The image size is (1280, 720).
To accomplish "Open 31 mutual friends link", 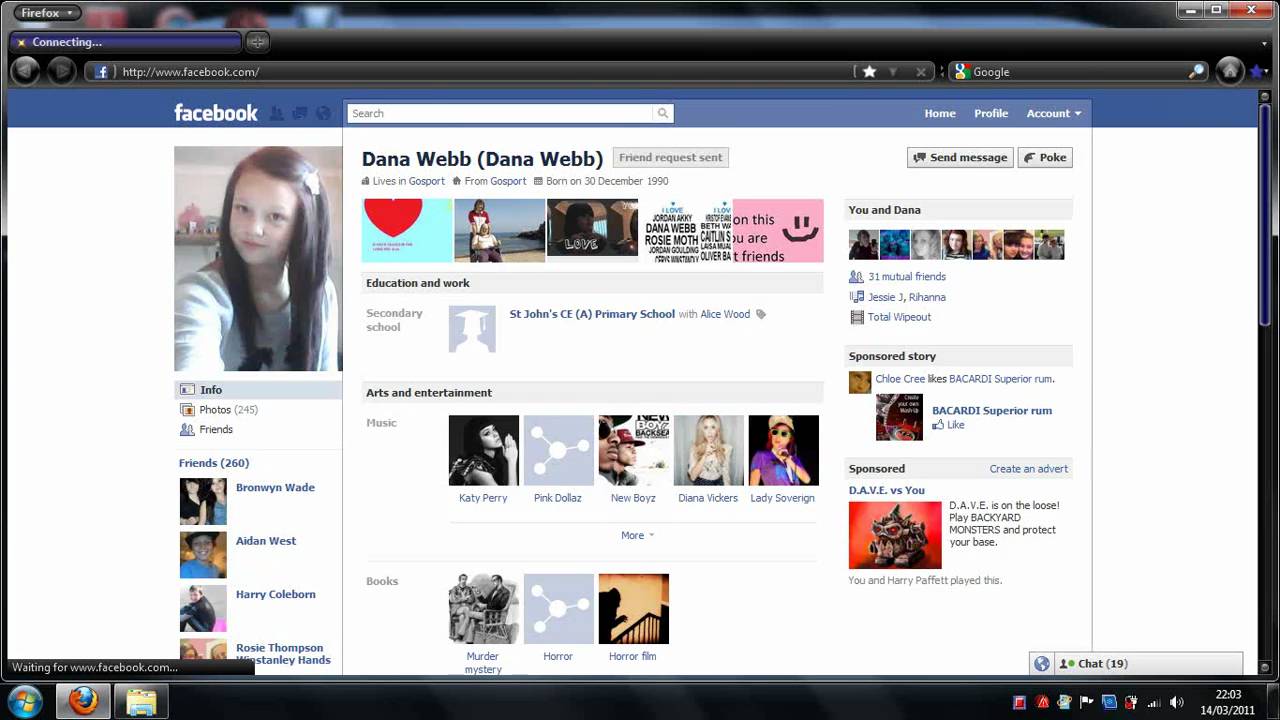I will [907, 277].
